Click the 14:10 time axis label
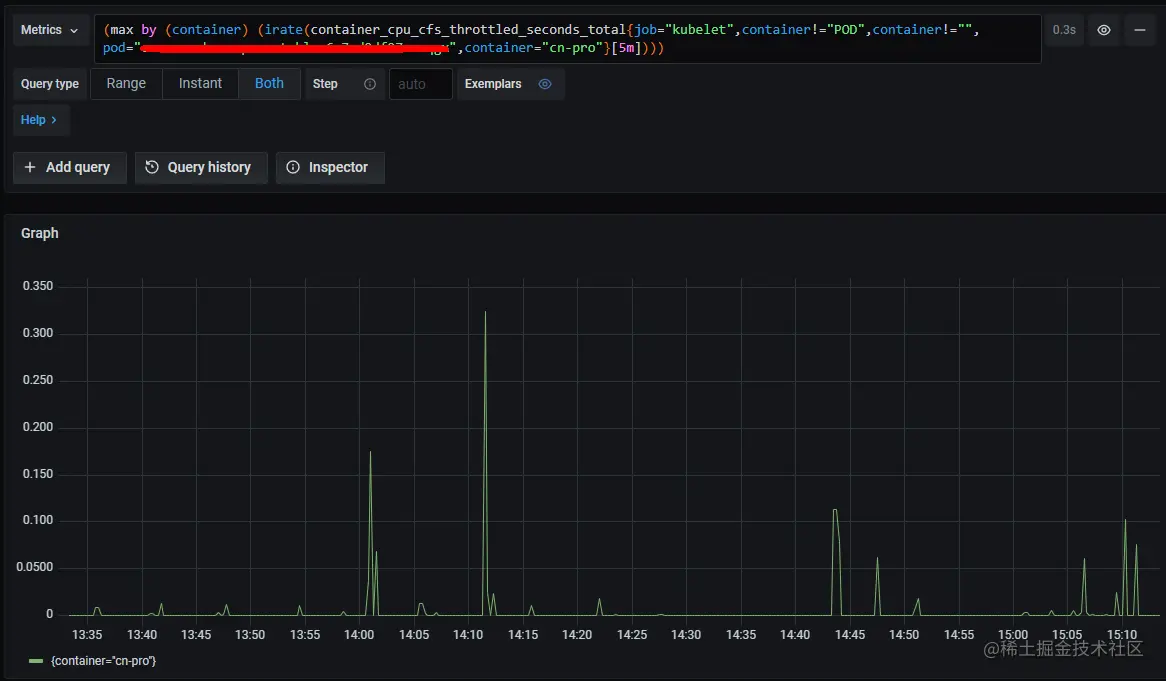The width and height of the screenshot is (1166, 681). tap(468, 635)
